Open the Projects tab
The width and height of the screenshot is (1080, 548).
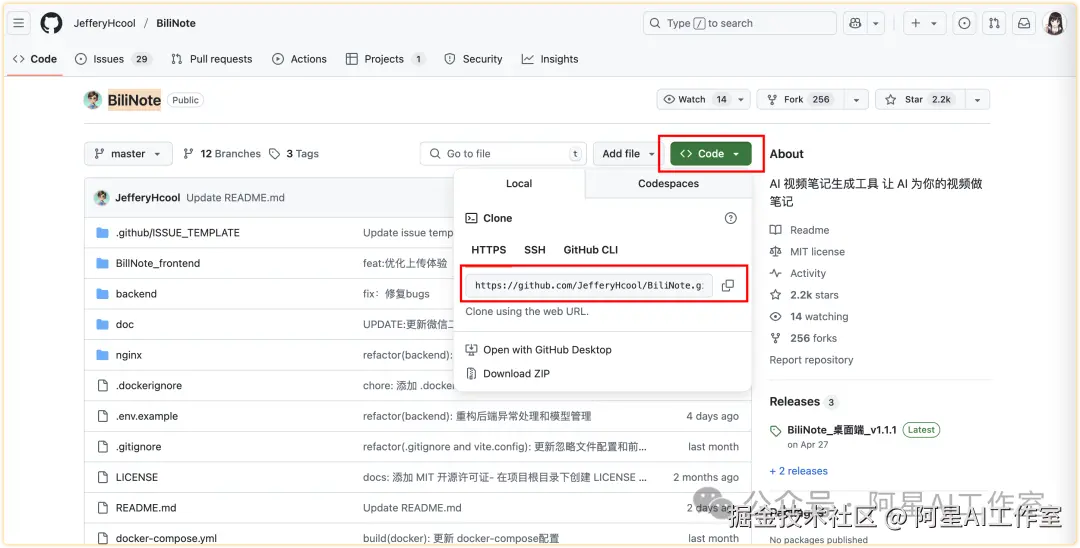385,59
